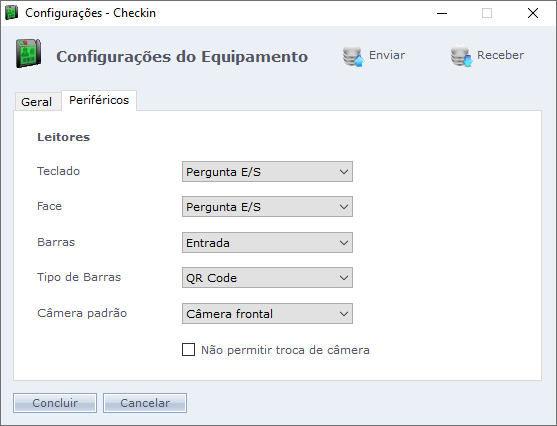The width and height of the screenshot is (557, 426).
Task: Change Tipo de Barras from QR Code
Action: (x=267, y=277)
